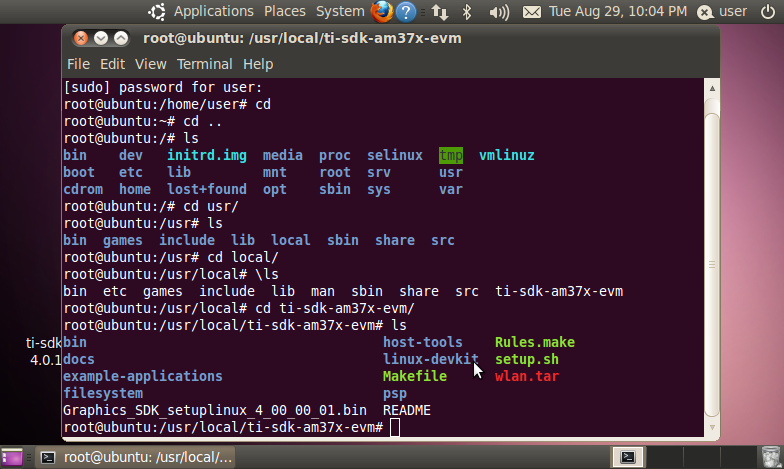Viewport: 784px width, 469px height.
Task: Open the Applications menu
Action: pos(214,11)
